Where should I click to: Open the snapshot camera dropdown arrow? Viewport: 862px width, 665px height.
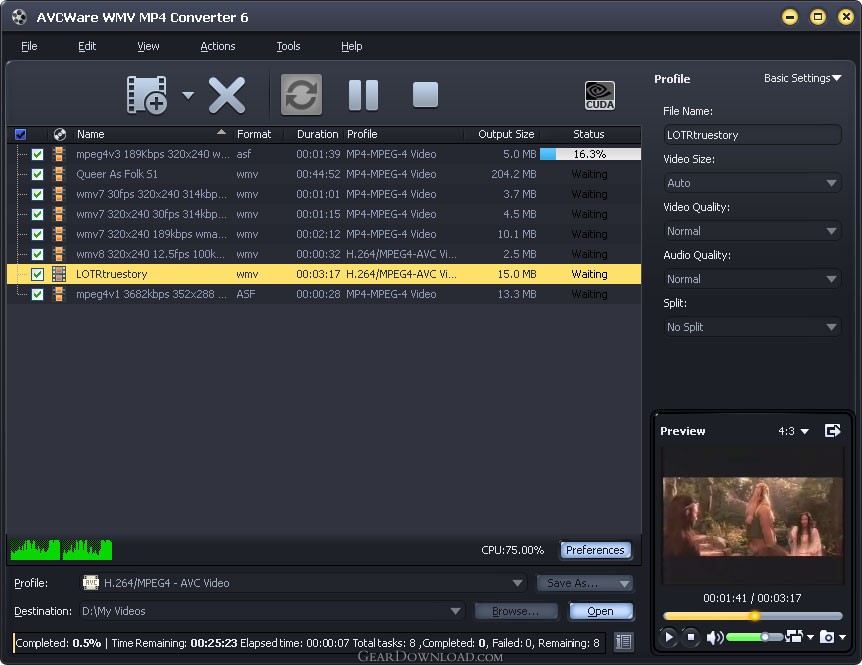[842, 637]
